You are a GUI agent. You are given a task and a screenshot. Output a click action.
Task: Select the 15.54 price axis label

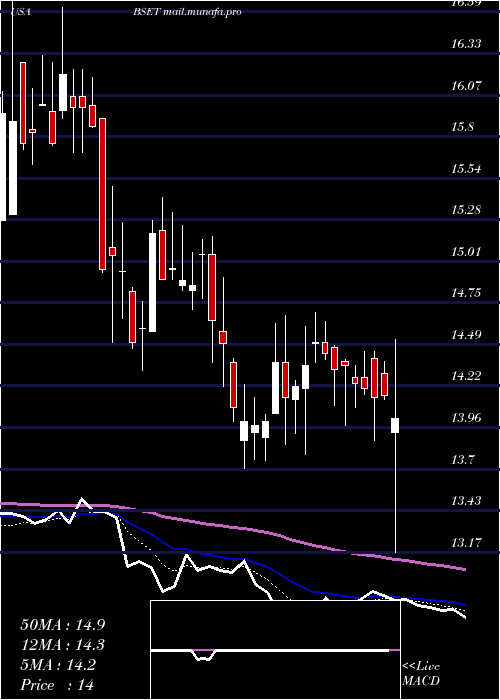(466, 169)
